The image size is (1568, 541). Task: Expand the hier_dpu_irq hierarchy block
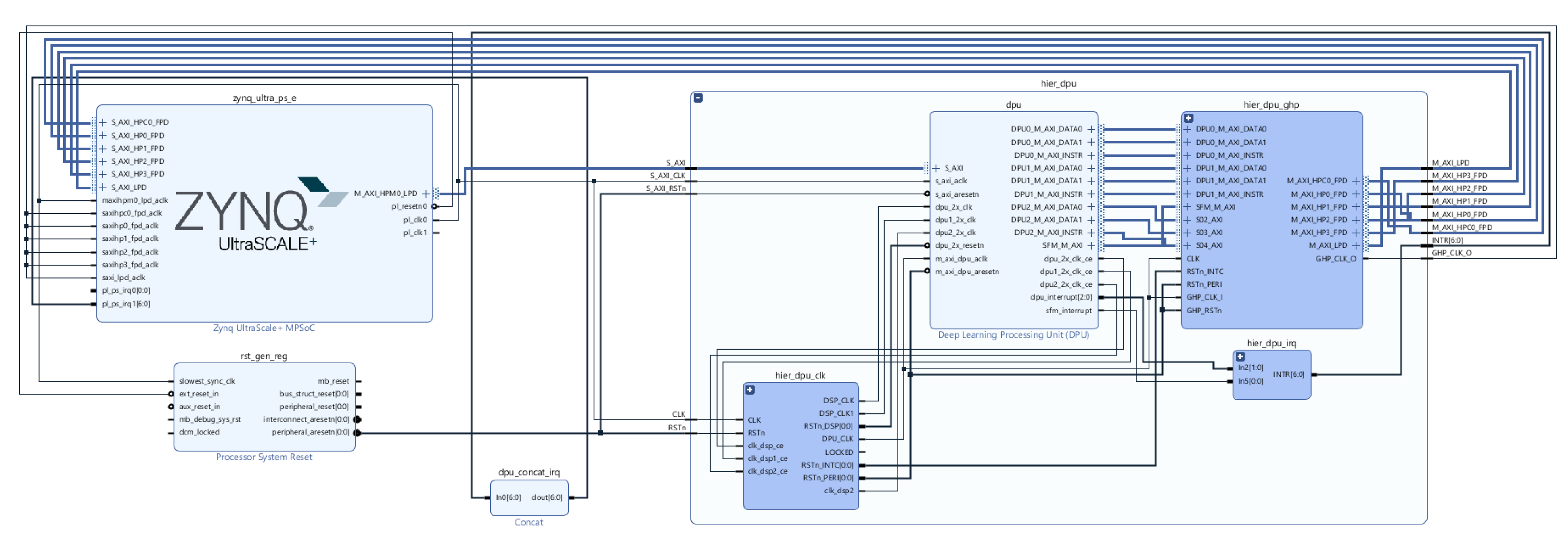1240,357
